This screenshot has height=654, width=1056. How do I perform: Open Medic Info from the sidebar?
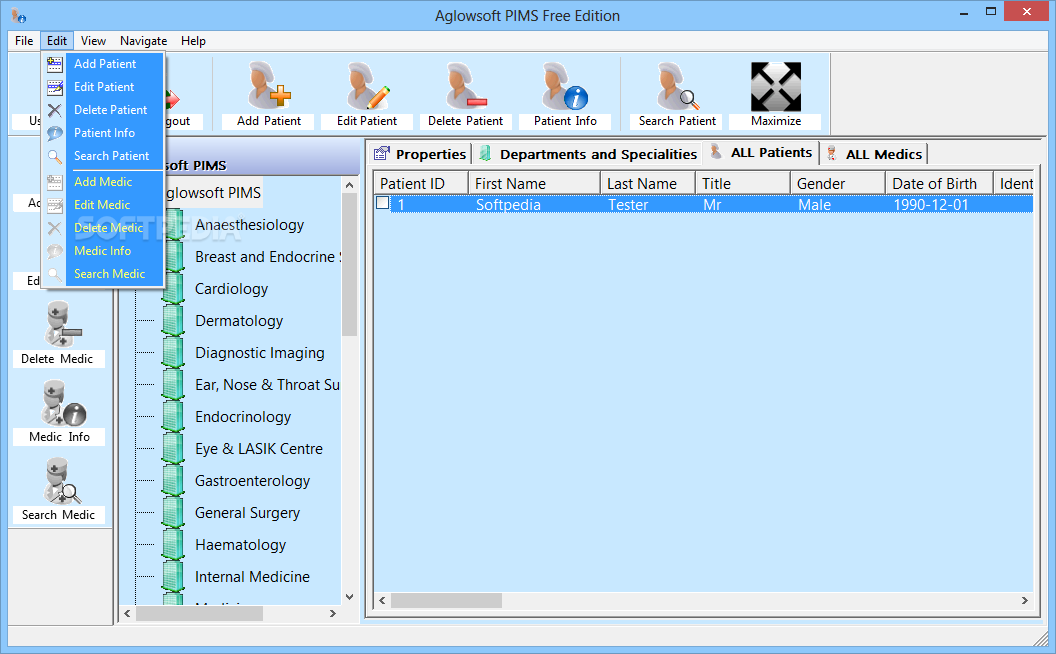click(62, 403)
